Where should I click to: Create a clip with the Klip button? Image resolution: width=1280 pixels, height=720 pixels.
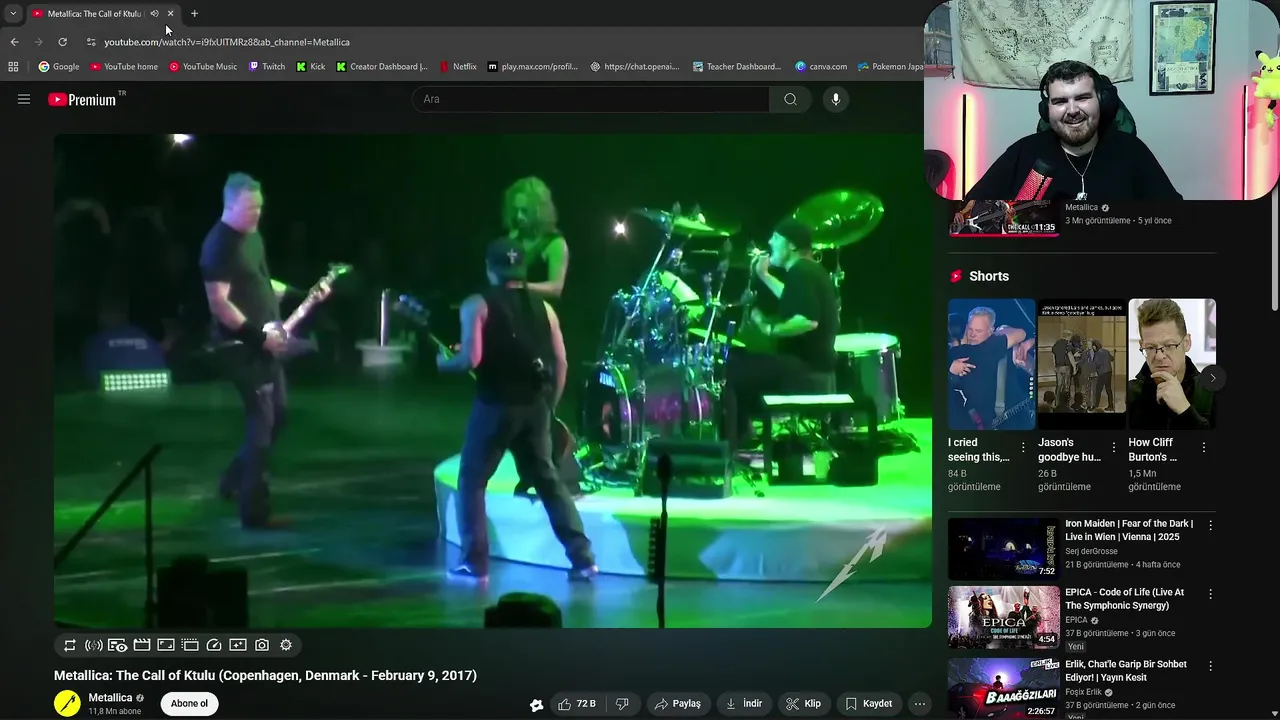(x=804, y=704)
